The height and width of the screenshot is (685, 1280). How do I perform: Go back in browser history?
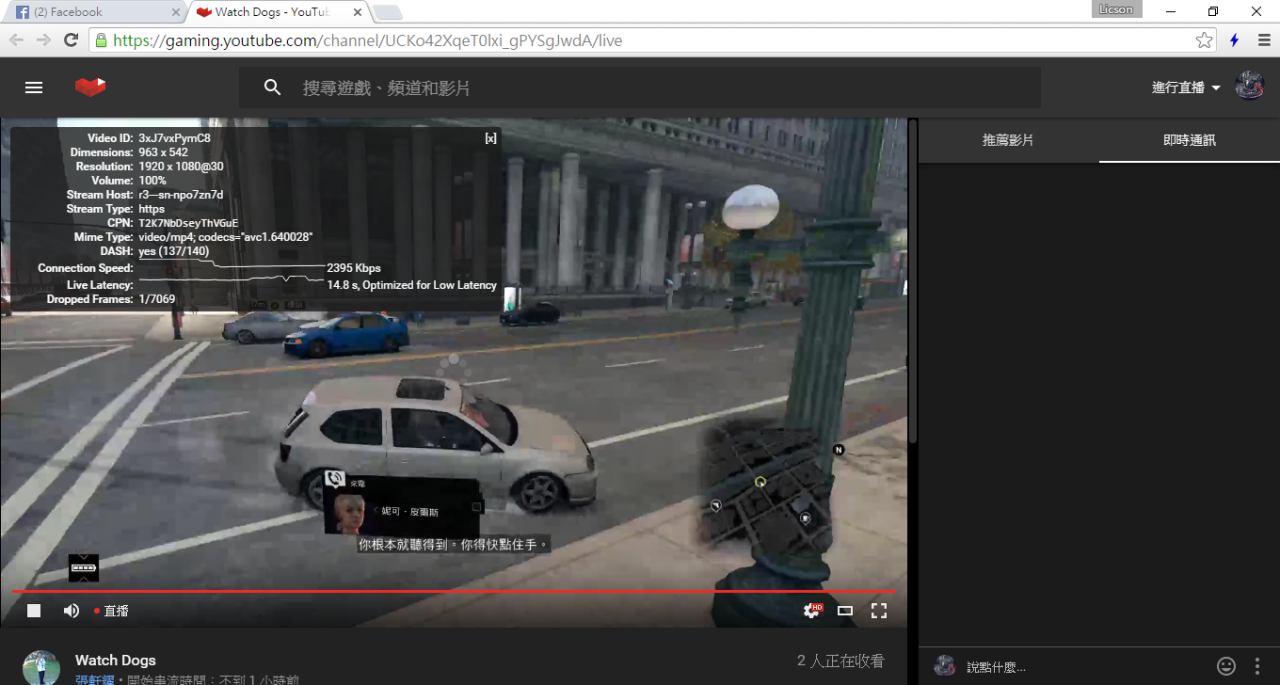[16, 40]
